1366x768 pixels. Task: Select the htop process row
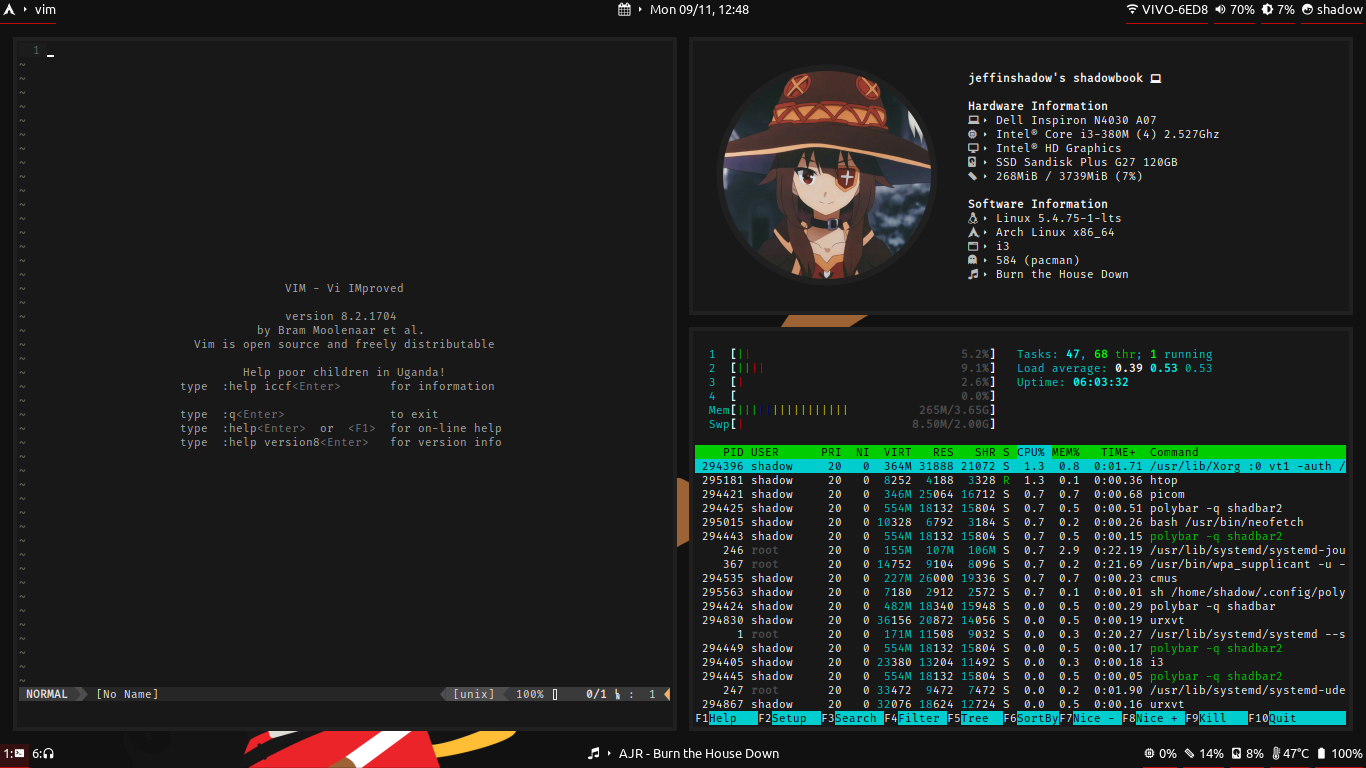1020,480
